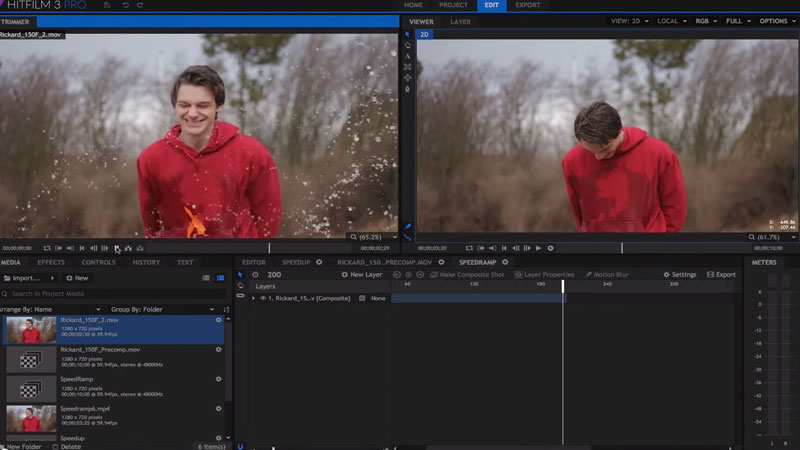Toggle the checkbox beside None on layer
This screenshot has height=450, width=800.
[x=362, y=298]
